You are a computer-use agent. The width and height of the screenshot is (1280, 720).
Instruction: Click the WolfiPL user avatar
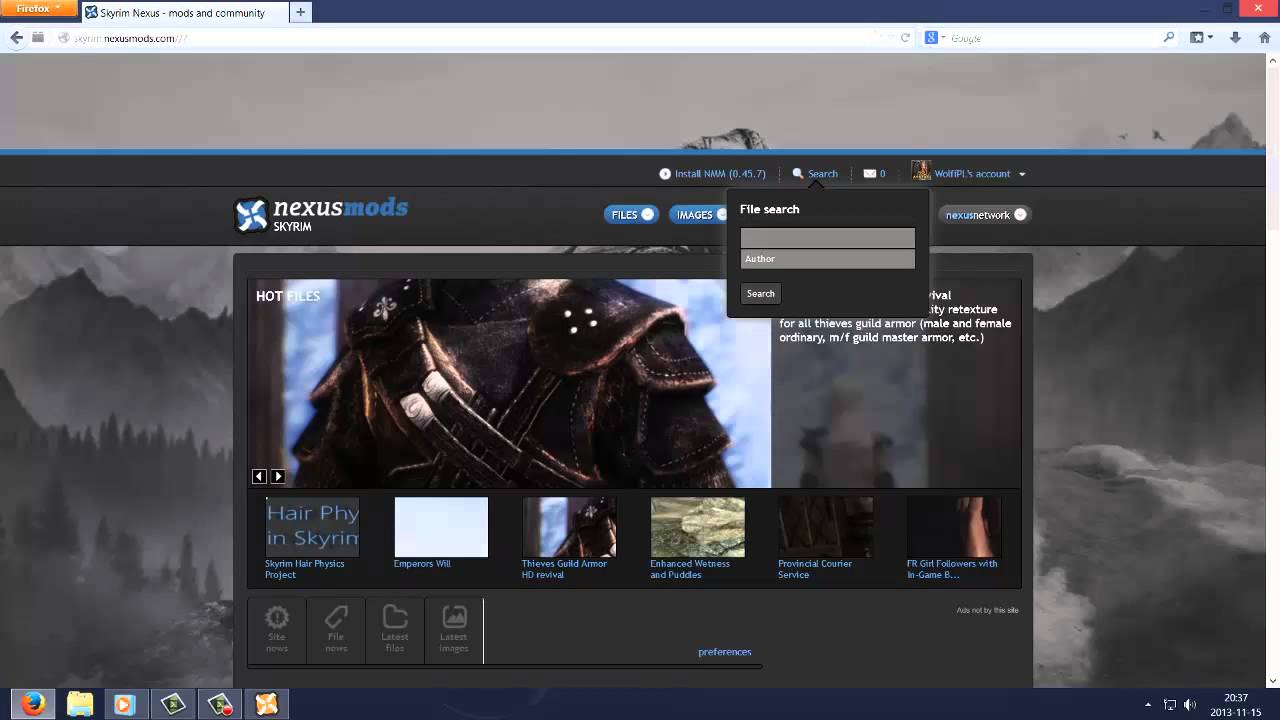(921, 172)
